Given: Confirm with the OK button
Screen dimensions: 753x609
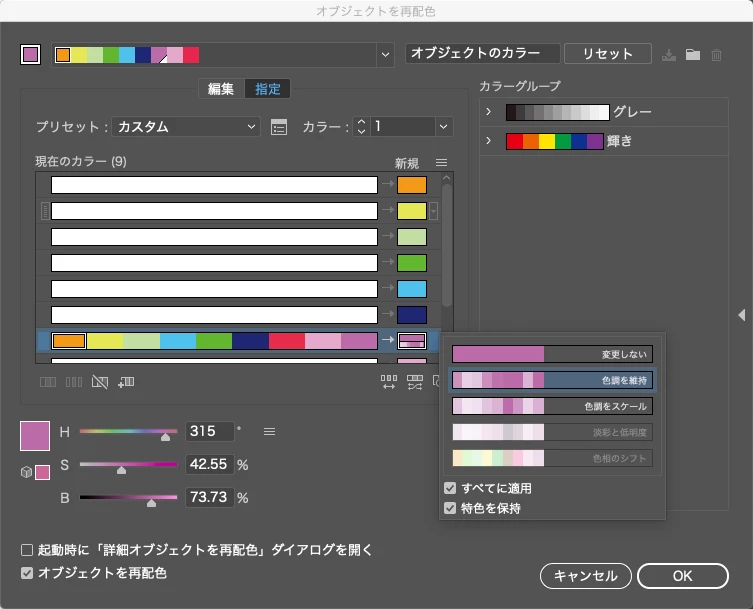Looking at the screenshot, I should [x=683, y=576].
